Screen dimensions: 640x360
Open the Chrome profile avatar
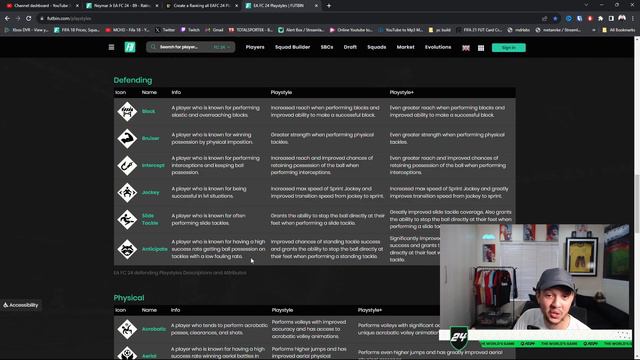(622, 18)
